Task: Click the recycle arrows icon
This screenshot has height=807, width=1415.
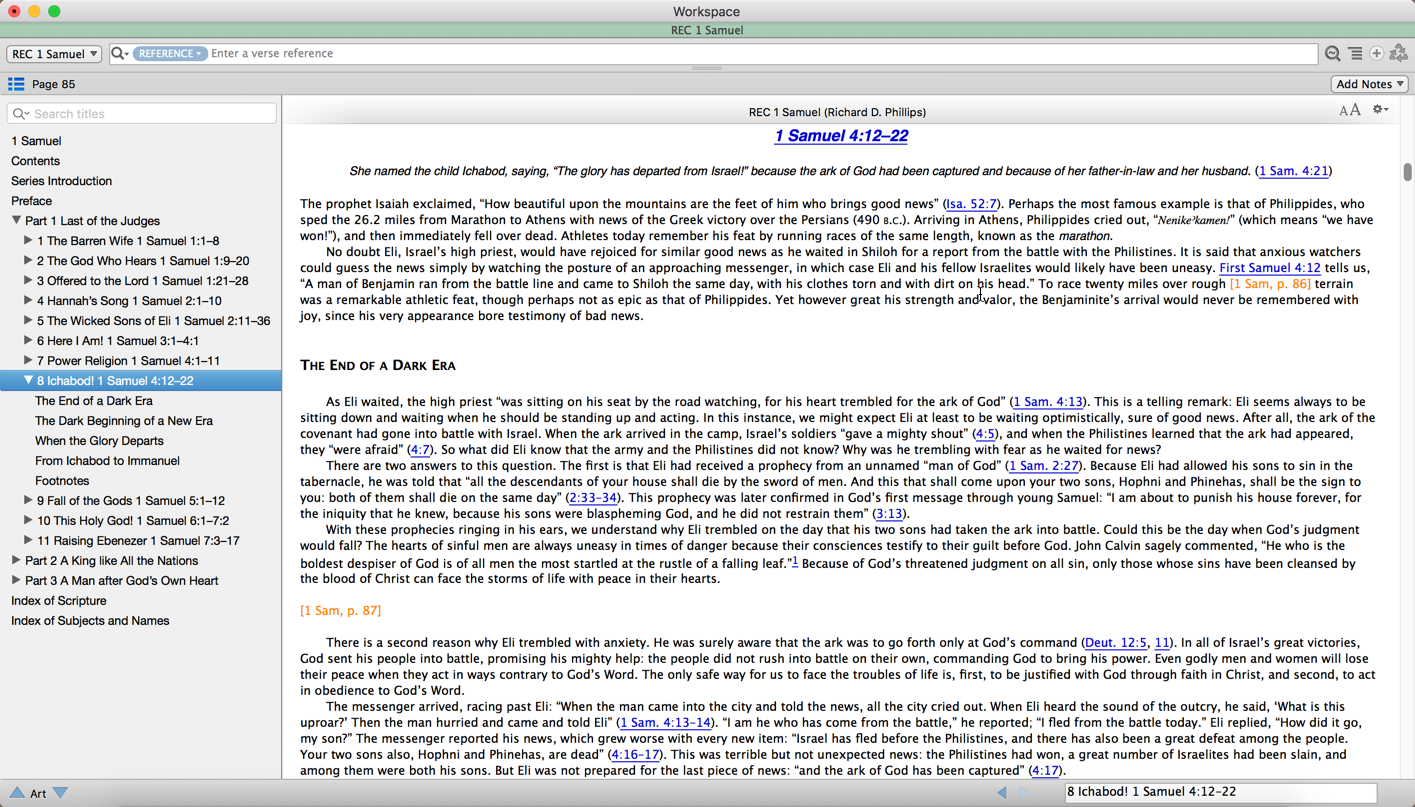Action: tap(1399, 53)
